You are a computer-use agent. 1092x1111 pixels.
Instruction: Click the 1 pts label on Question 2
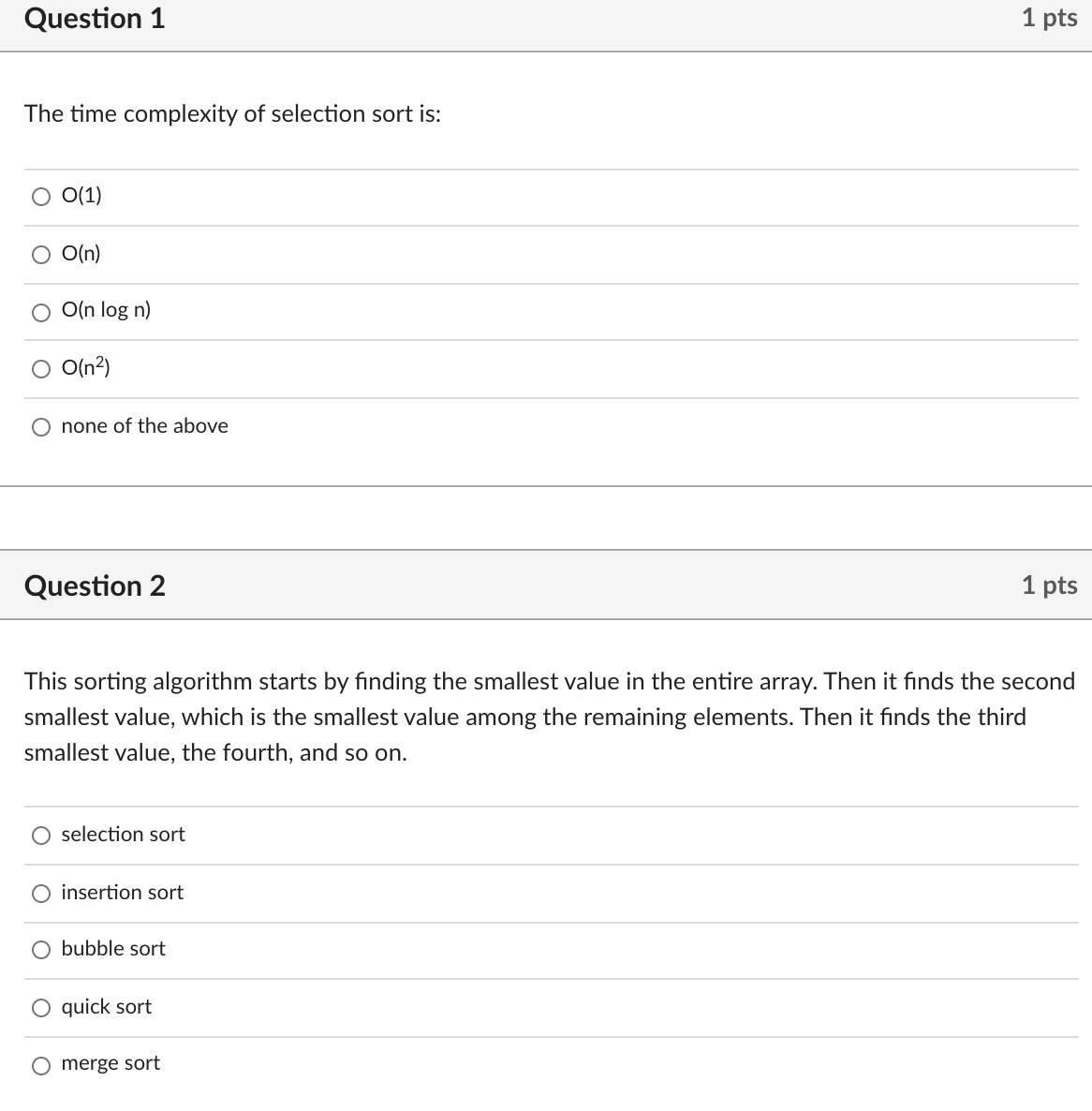click(x=1050, y=585)
